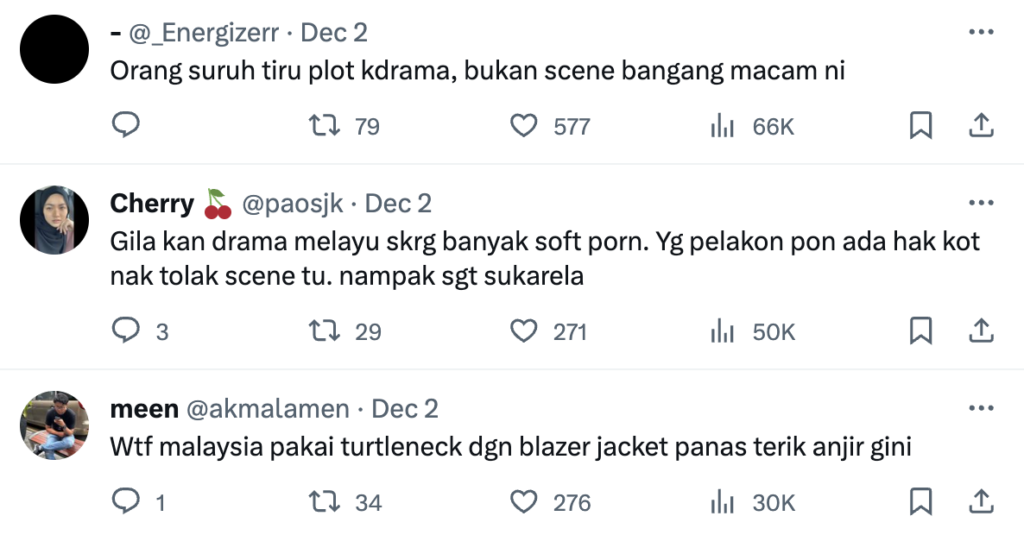1024x535 pixels.
Task: Reply to Cherry's tweet
Action: click(x=125, y=331)
